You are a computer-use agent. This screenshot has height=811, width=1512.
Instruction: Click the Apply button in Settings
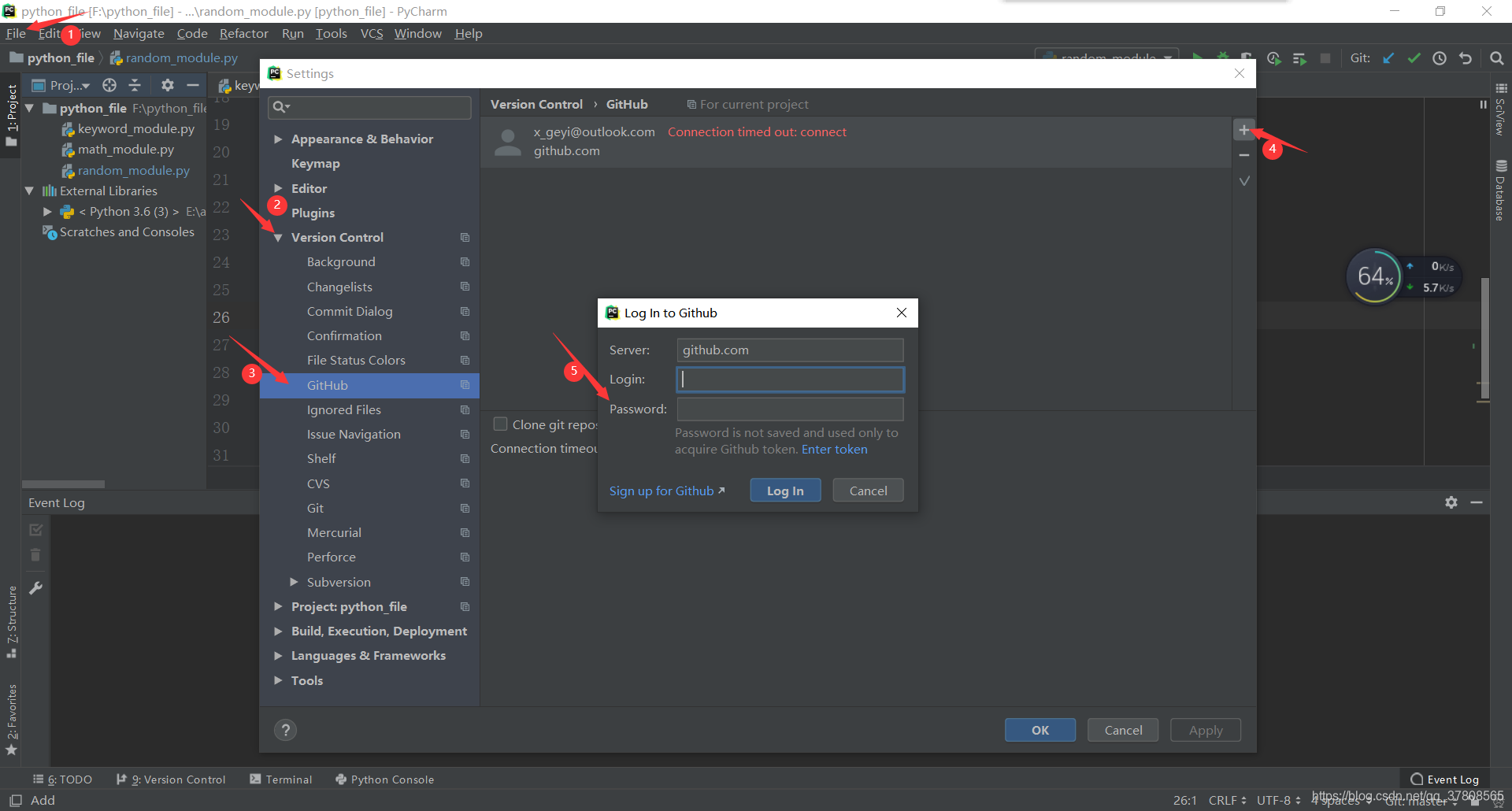click(1206, 730)
